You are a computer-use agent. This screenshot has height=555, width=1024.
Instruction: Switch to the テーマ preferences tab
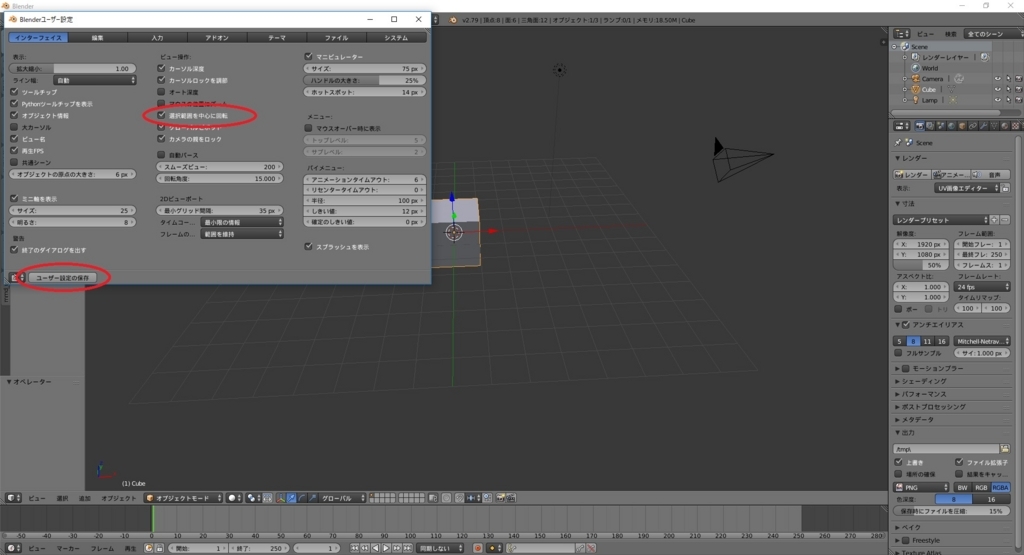(x=277, y=38)
